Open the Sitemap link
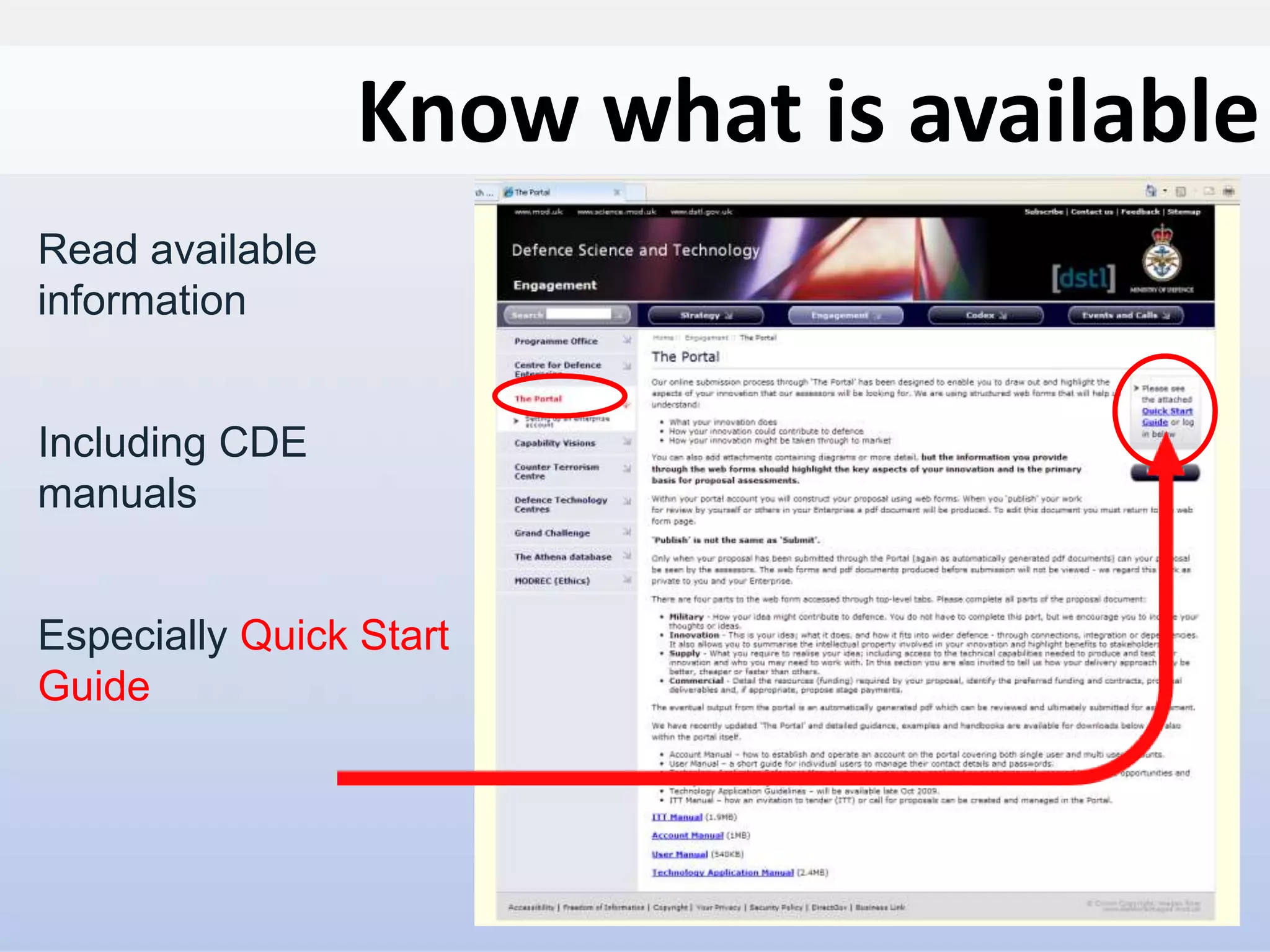The image size is (1270, 952). pyautogui.click(x=1184, y=212)
